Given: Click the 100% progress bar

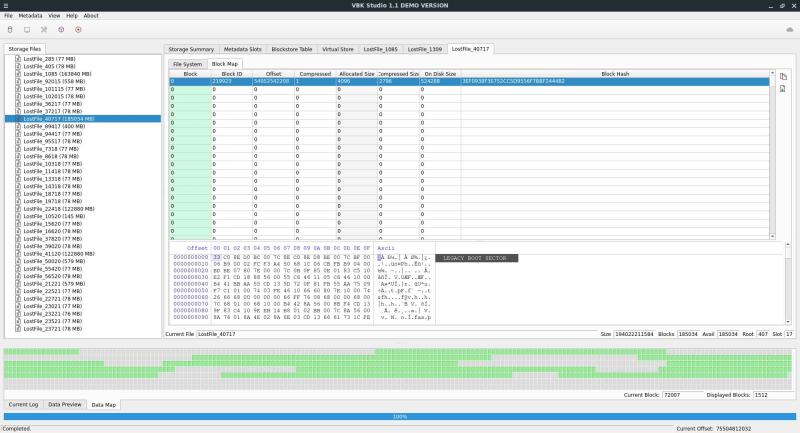Looking at the screenshot, I should point(399,417).
